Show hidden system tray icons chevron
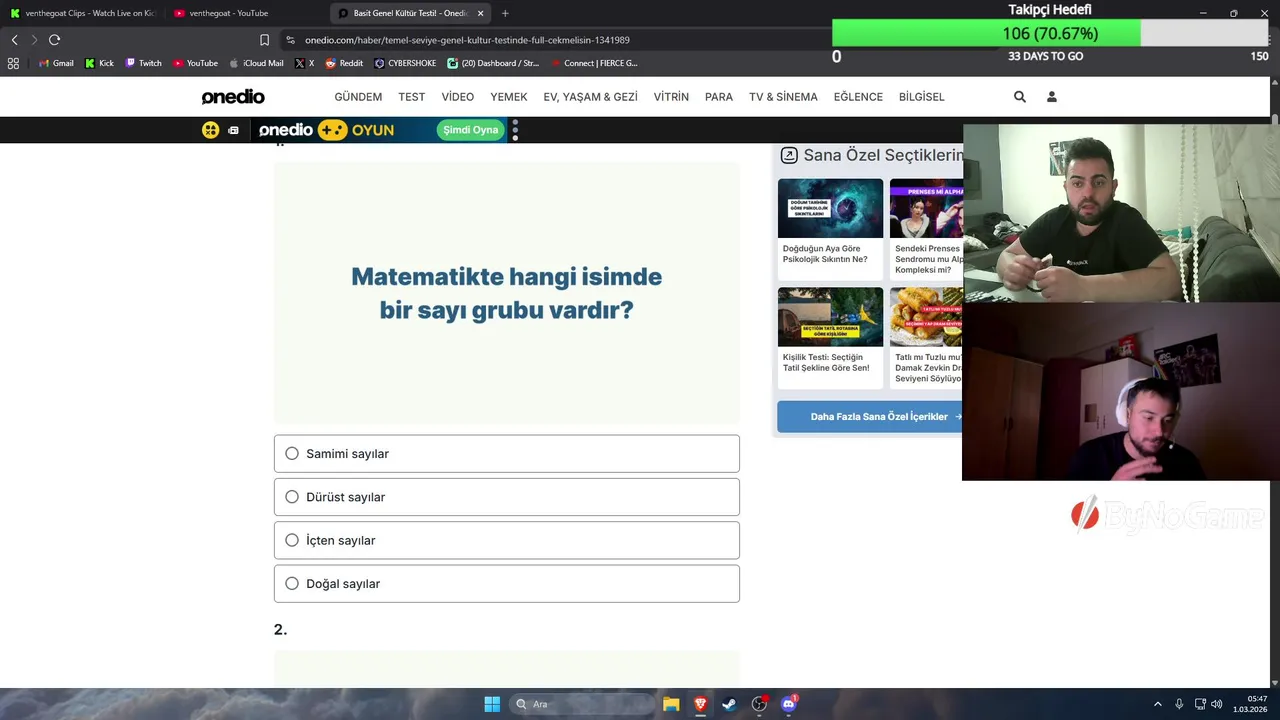Screen dimensions: 1280x720 pos(1158,704)
